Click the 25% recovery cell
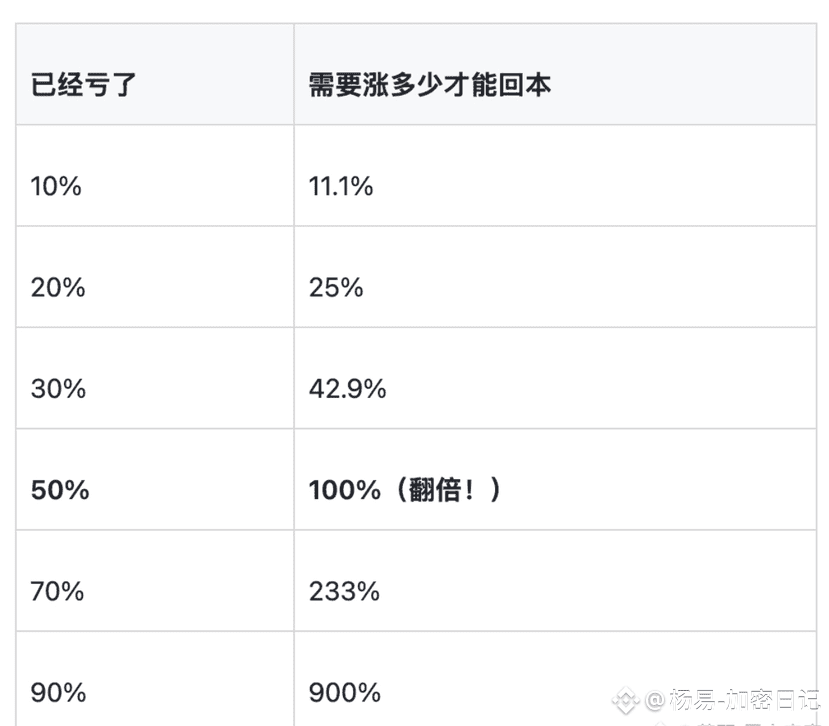This screenshot has height=726, width=829. pyautogui.click(x=336, y=288)
